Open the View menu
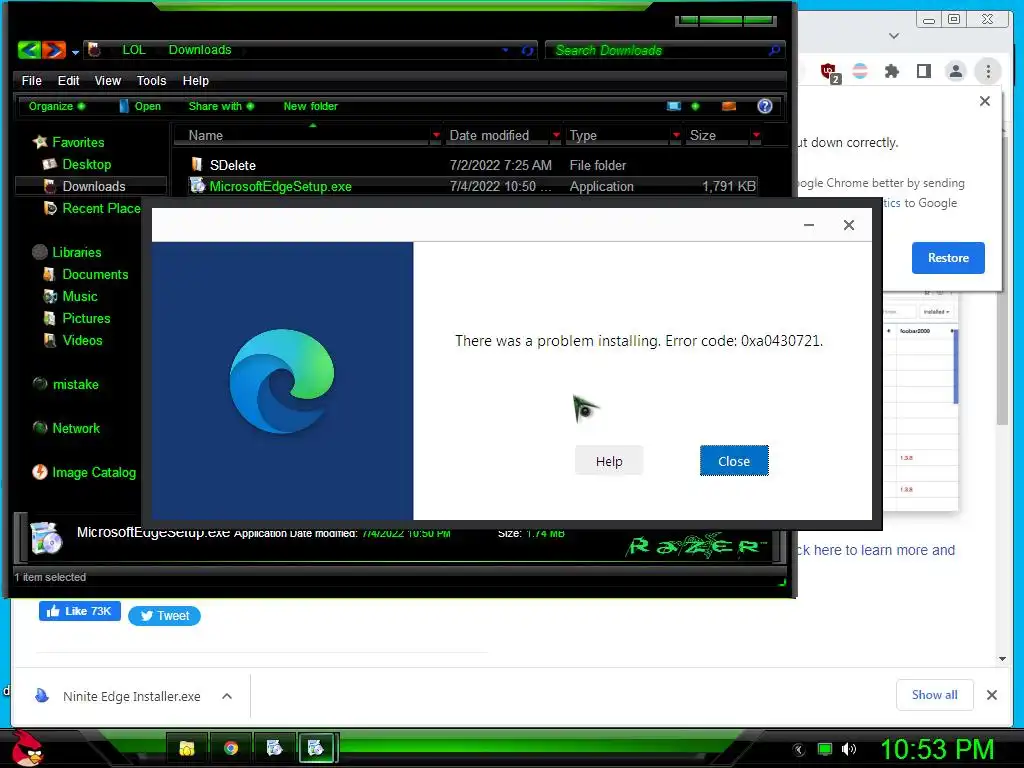1024x768 pixels. 107,80
